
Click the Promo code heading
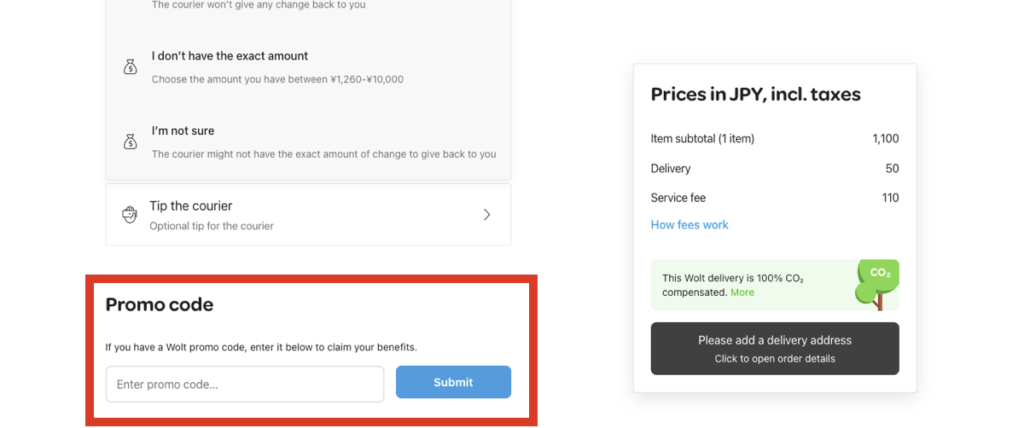click(x=159, y=305)
